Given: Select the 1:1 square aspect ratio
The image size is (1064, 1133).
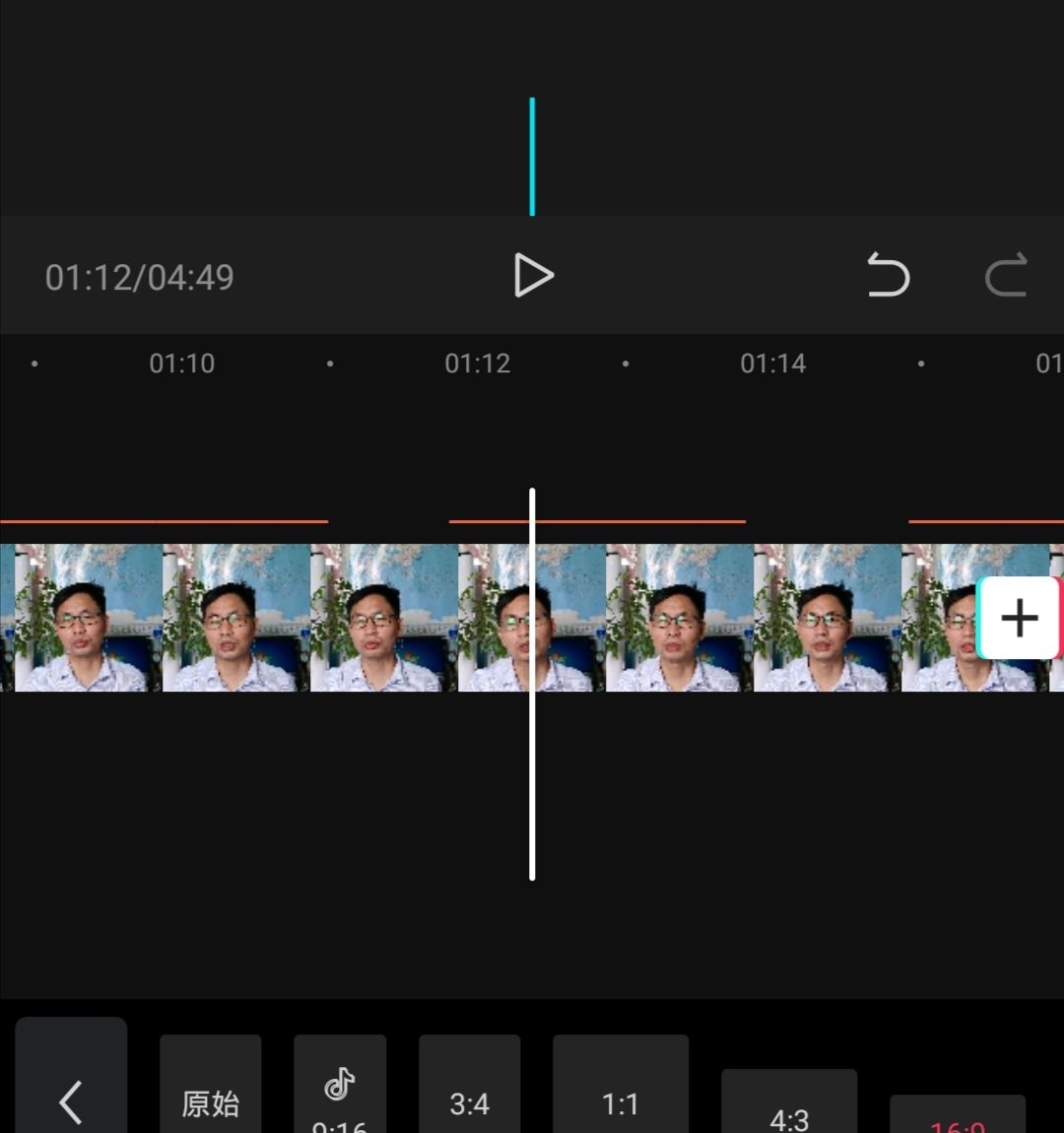Looking at the screenshot, I should pyautogui.click(x=621, y=1104).
